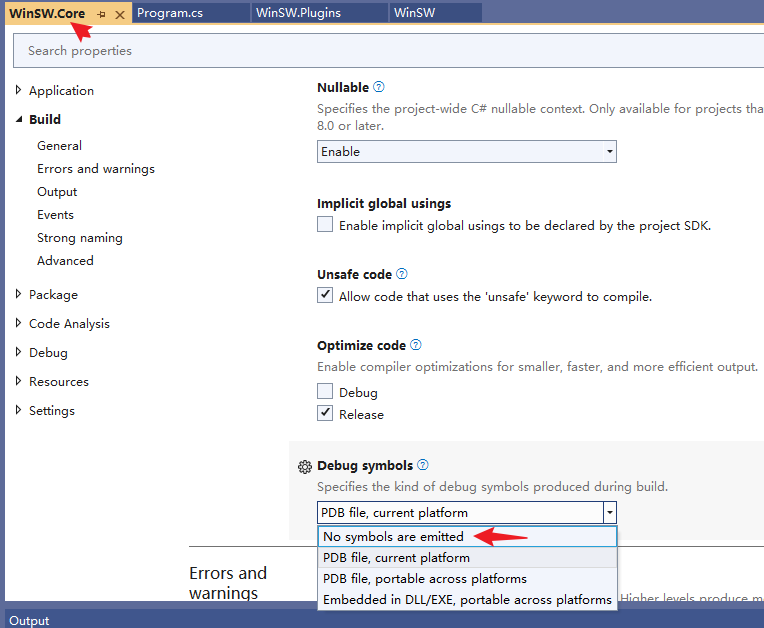Open Build Advanced settings
This screenshot has height=628, width=764.
coord(65,261)
